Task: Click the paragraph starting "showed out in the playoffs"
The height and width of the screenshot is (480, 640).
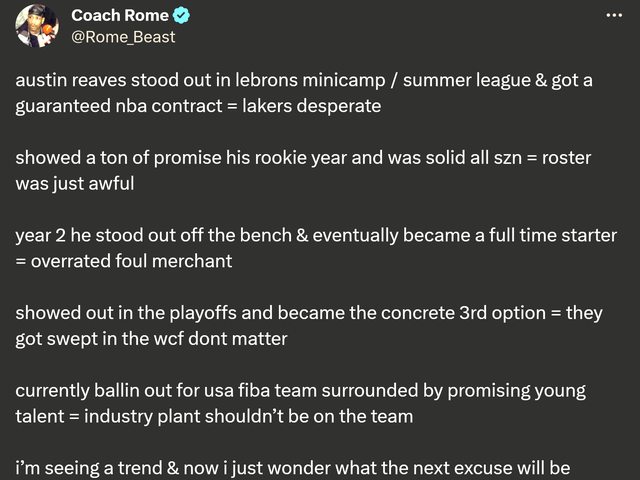Action: 300,326
